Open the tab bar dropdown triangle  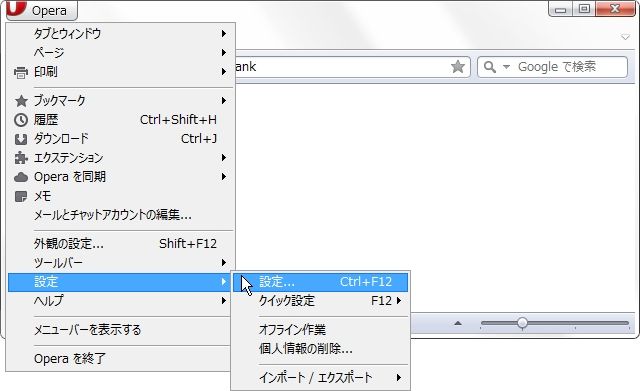[x=625, y=37]
